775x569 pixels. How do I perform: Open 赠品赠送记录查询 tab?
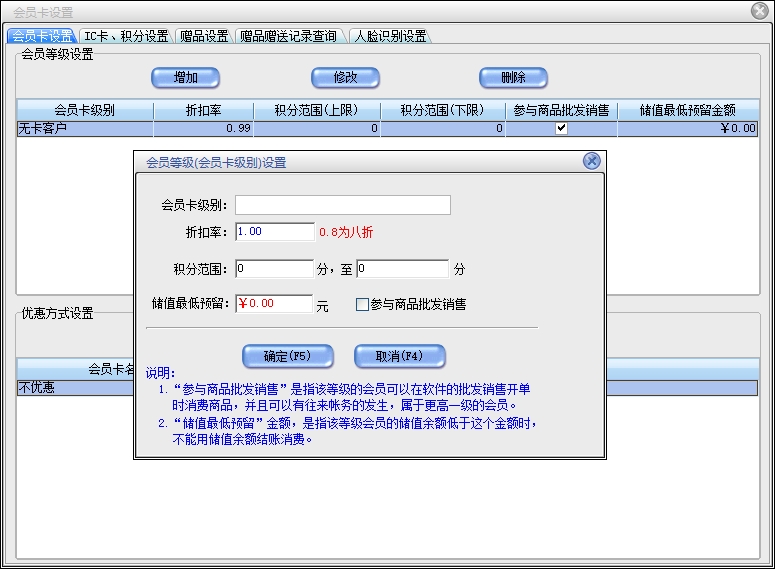288,36
